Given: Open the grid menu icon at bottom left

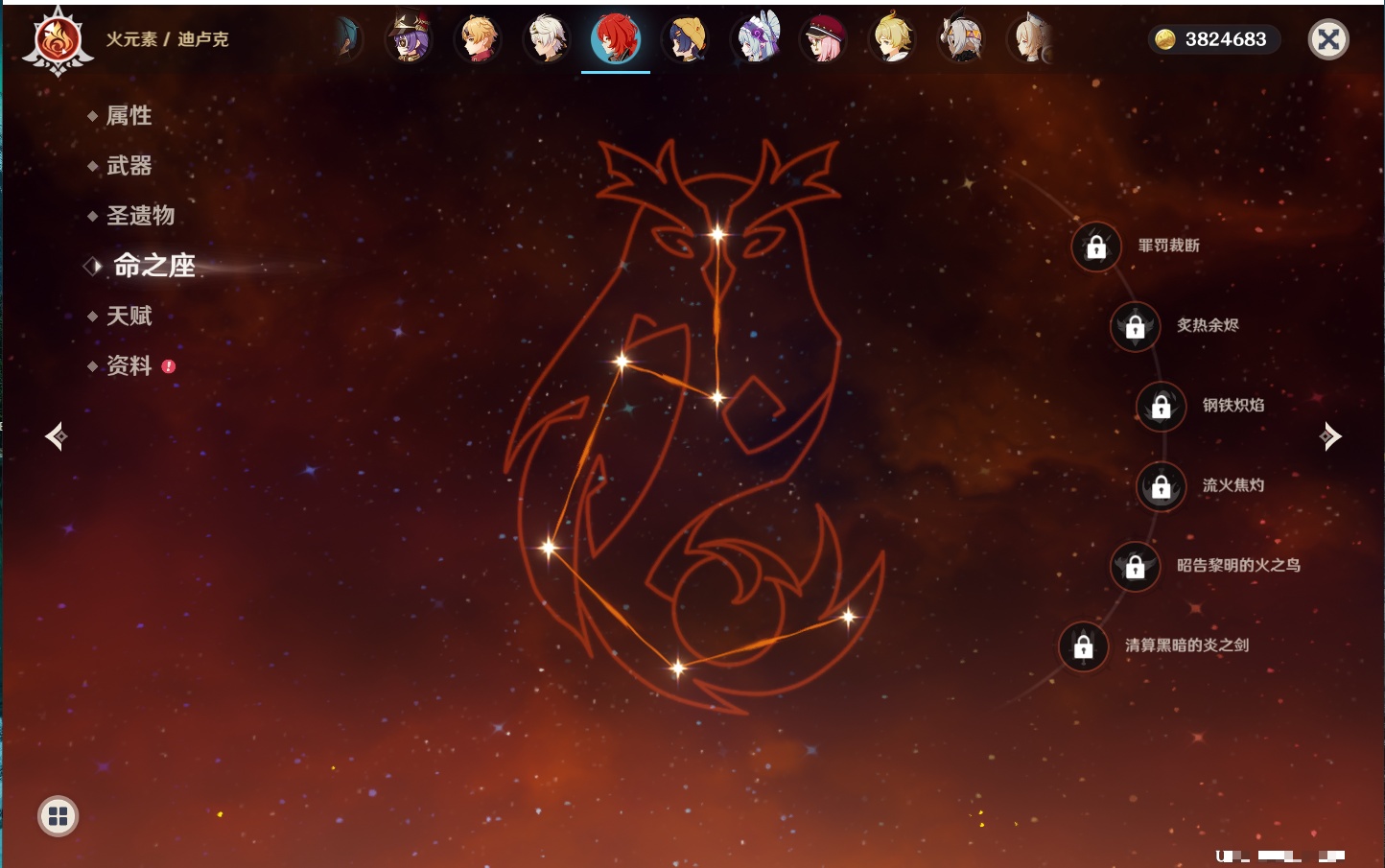Looking at the screenshot, I should [58, 816].
